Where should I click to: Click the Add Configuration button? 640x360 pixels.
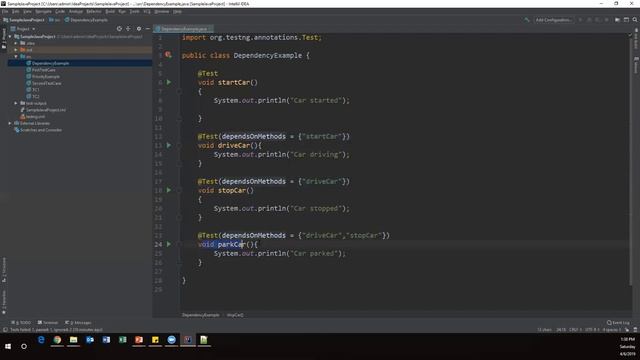pyautogui.click(x=553, y=20)
